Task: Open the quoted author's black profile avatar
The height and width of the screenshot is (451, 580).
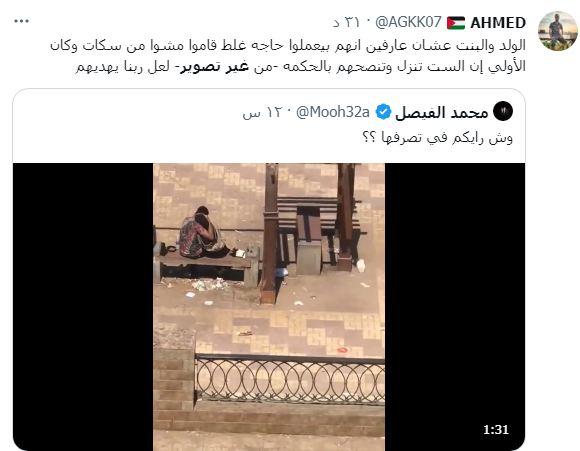Action: 503,111
